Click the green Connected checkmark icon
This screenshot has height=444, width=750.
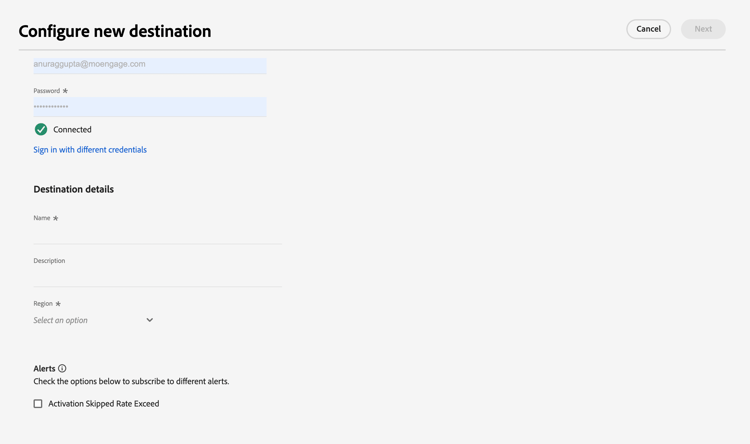41,129
